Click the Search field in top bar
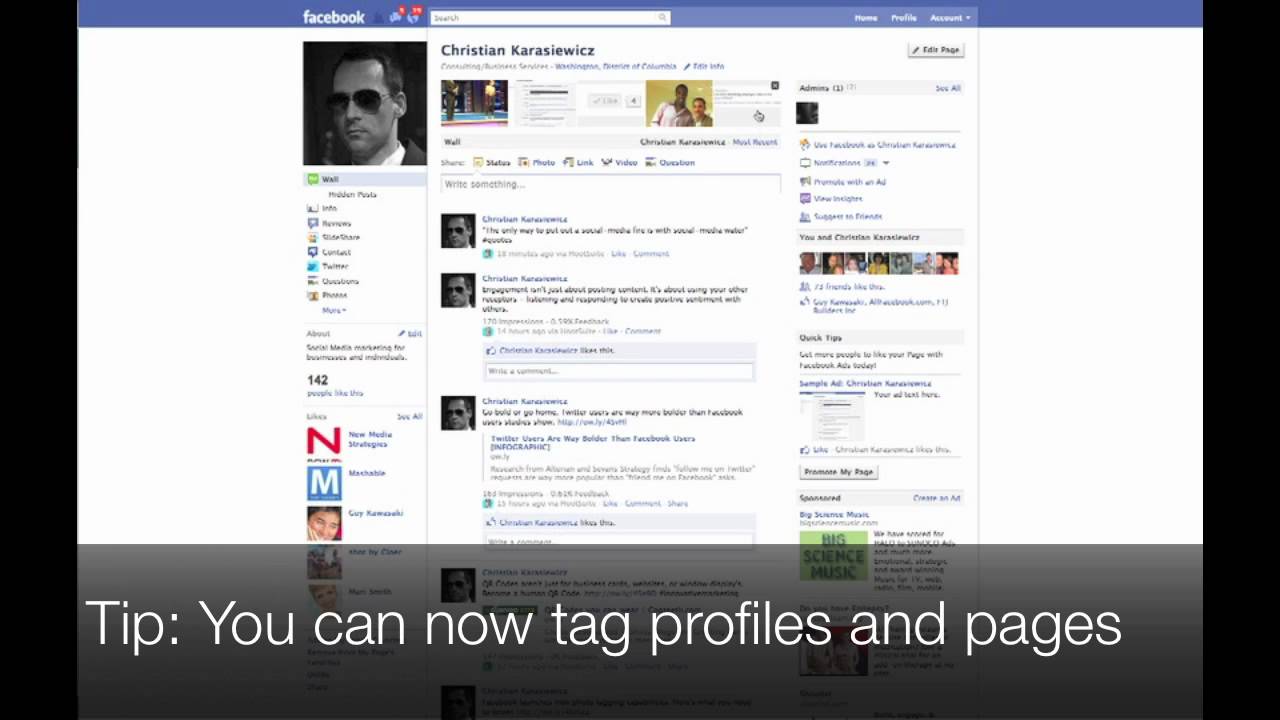Screen dimensions: 1280x720 (549, 17)
